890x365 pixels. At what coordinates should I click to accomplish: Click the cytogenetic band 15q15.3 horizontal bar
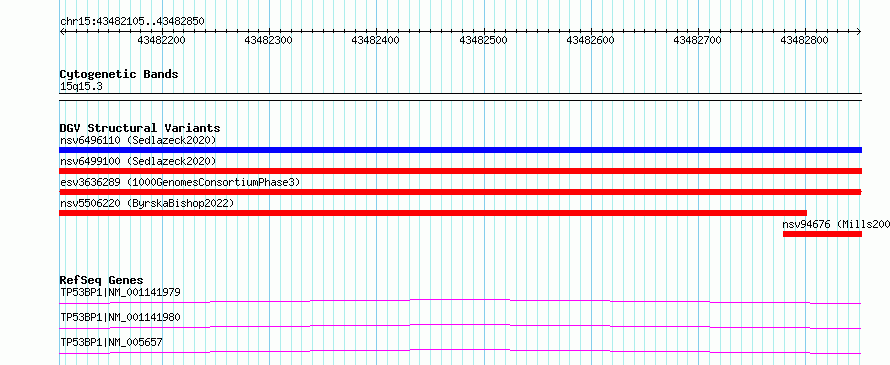(x=460, y=97)
